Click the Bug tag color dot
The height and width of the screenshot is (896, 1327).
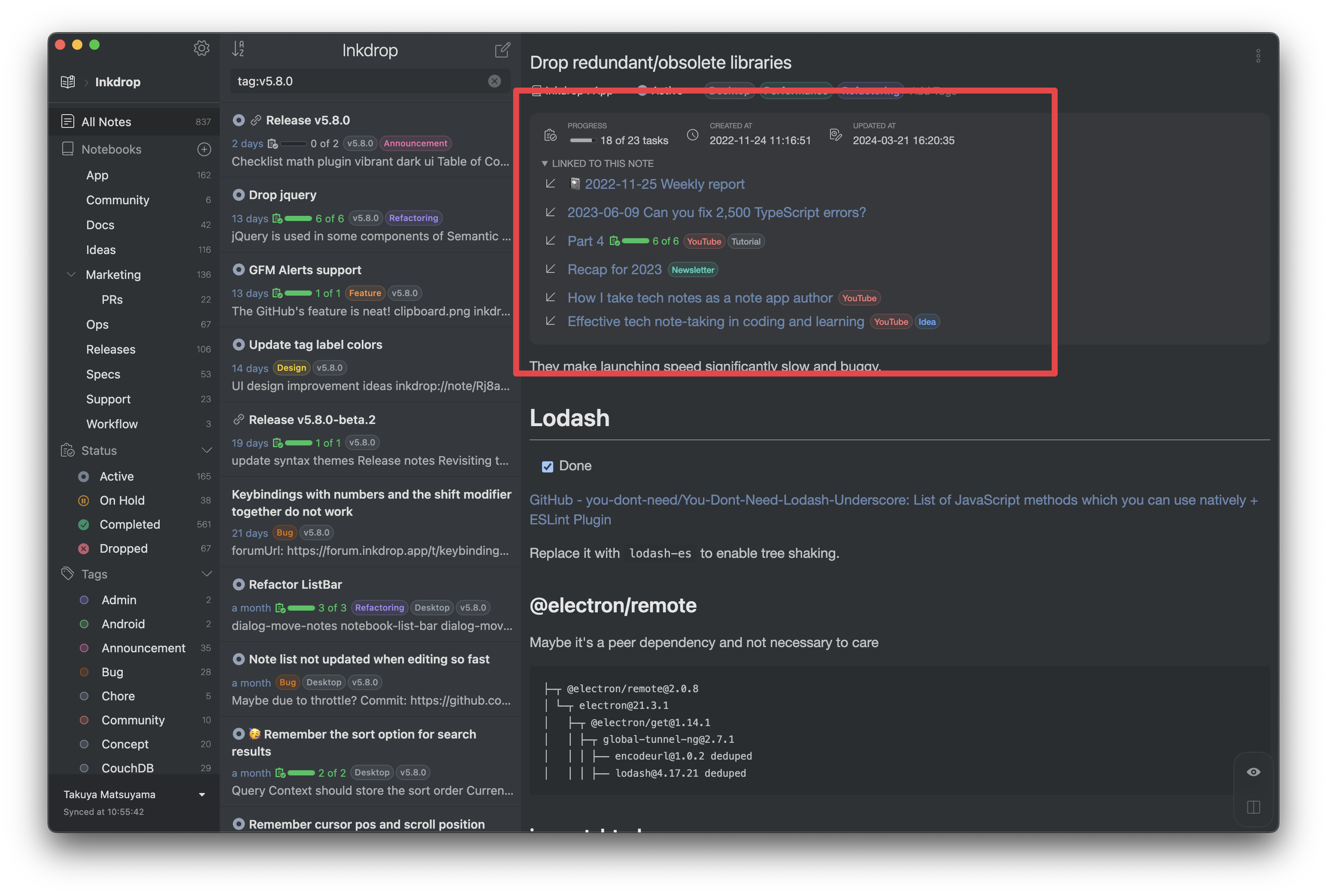pos(84,672)
